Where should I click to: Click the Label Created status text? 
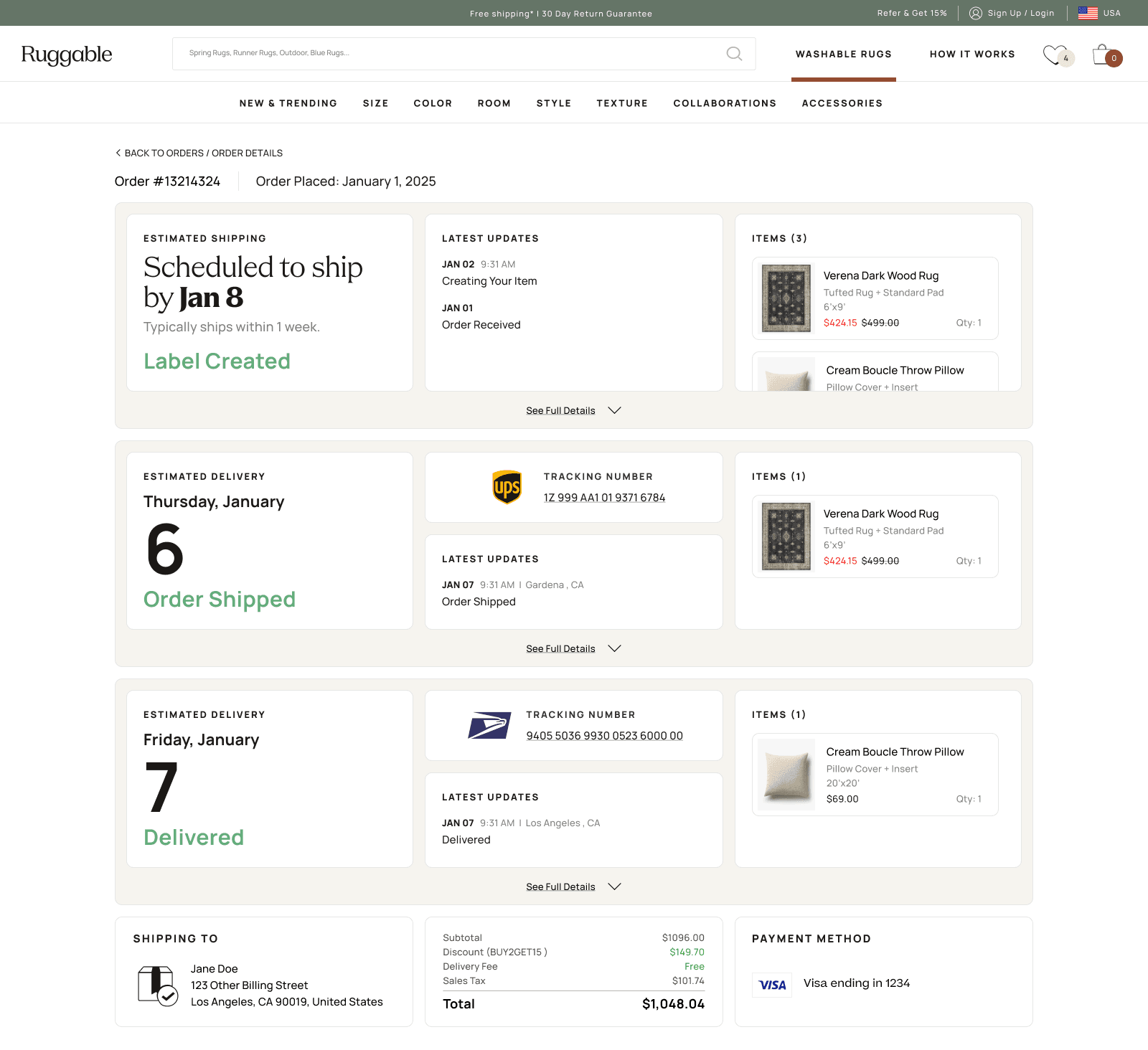pyautogui.click(x=217, y=361)
